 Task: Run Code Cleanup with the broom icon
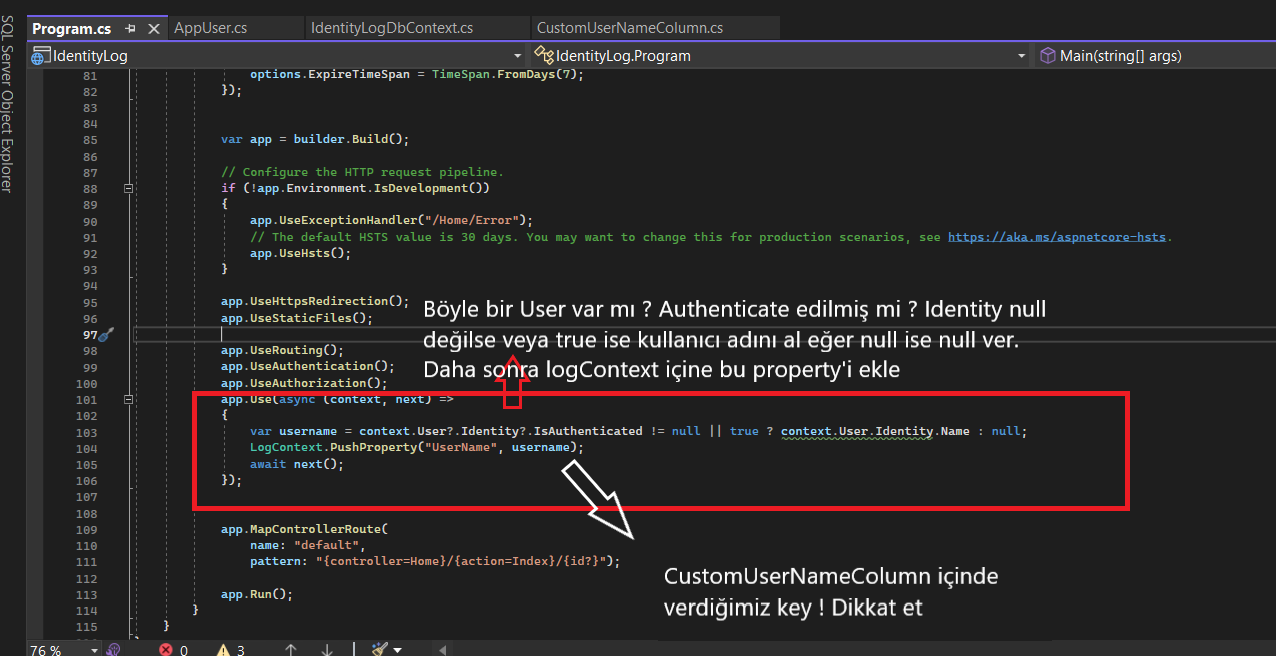click(377, 649)
